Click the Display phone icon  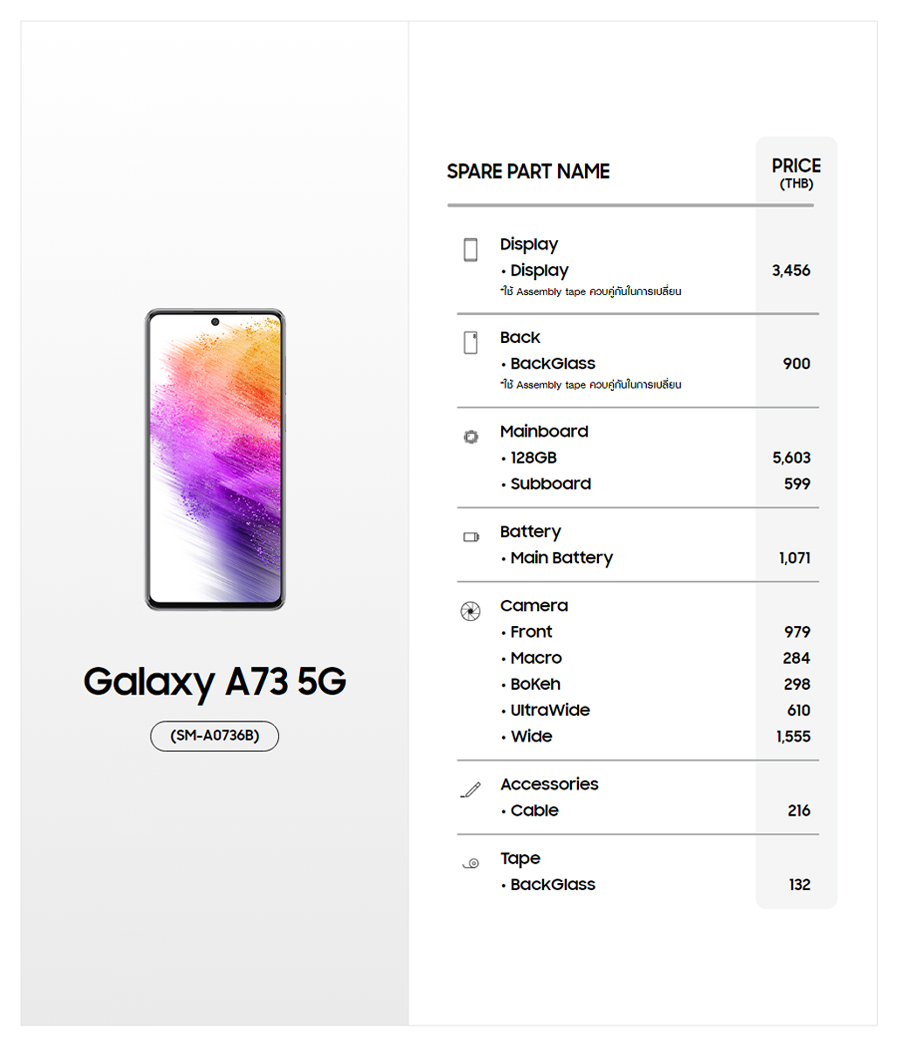pyautogui.click(x=470, y=250)
